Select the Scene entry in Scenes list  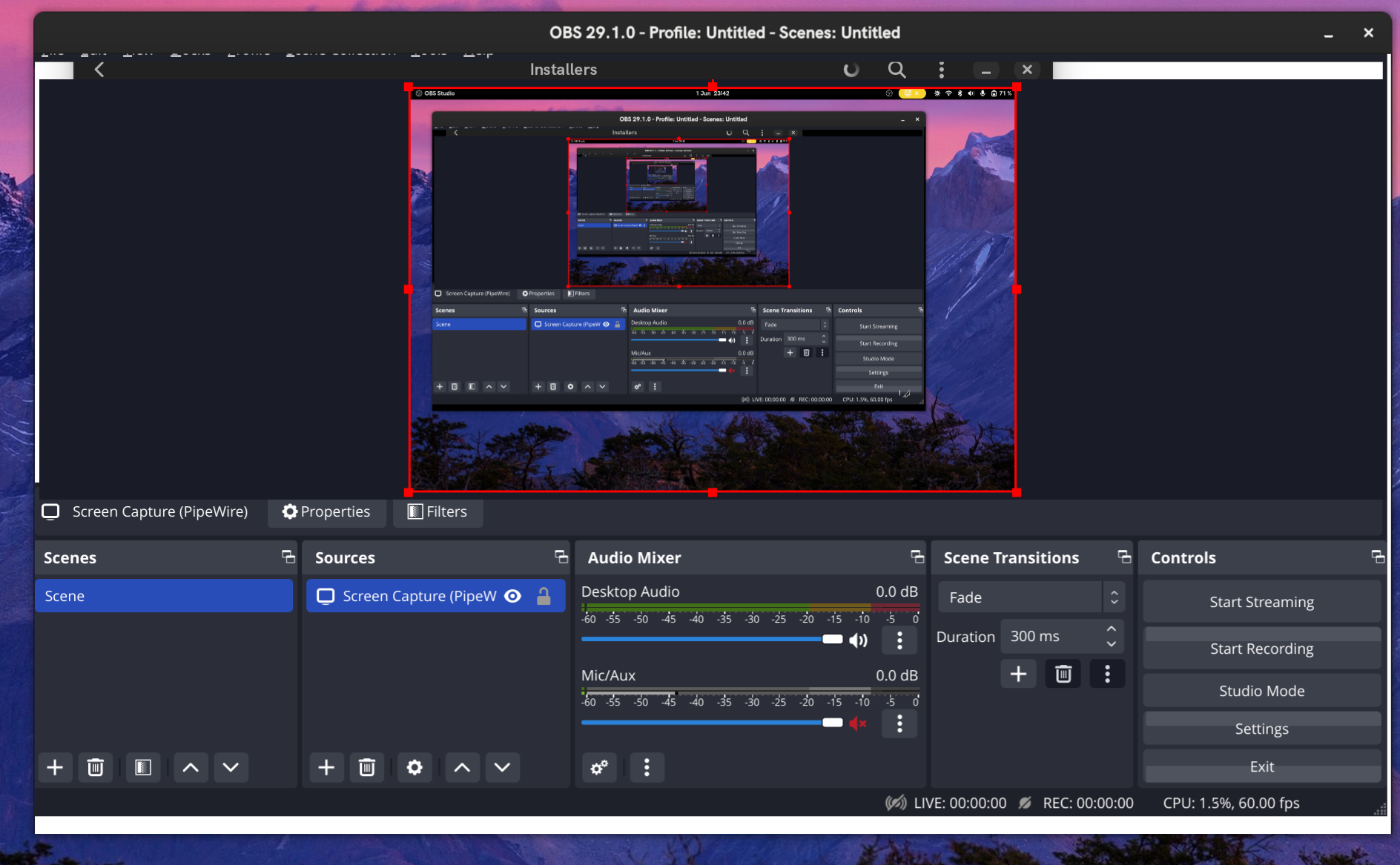click(x=164, y=595)
